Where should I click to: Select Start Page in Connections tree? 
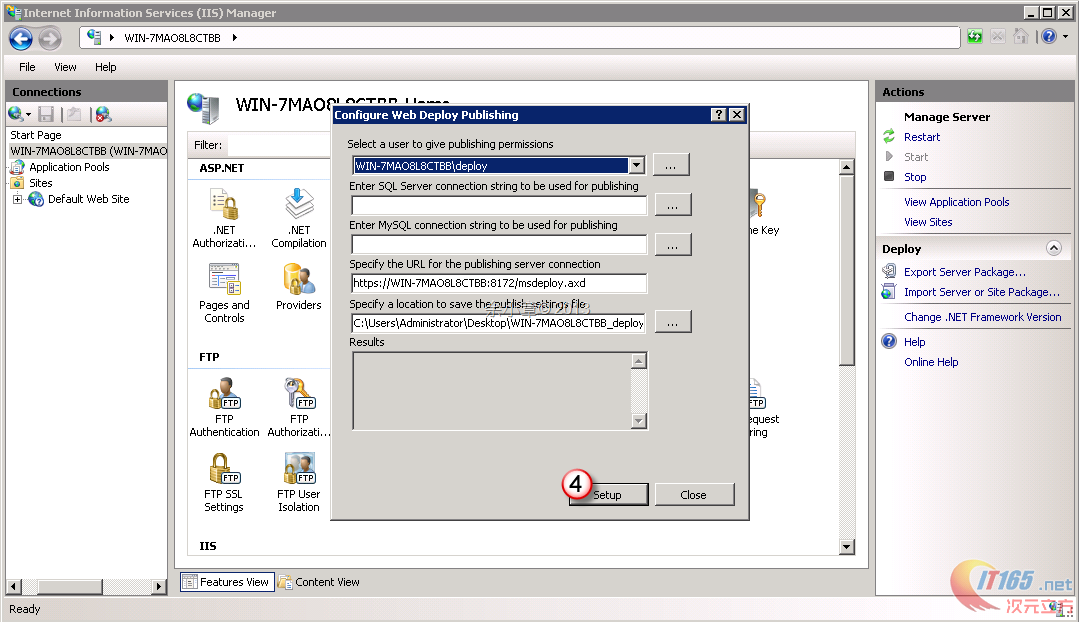36,135
